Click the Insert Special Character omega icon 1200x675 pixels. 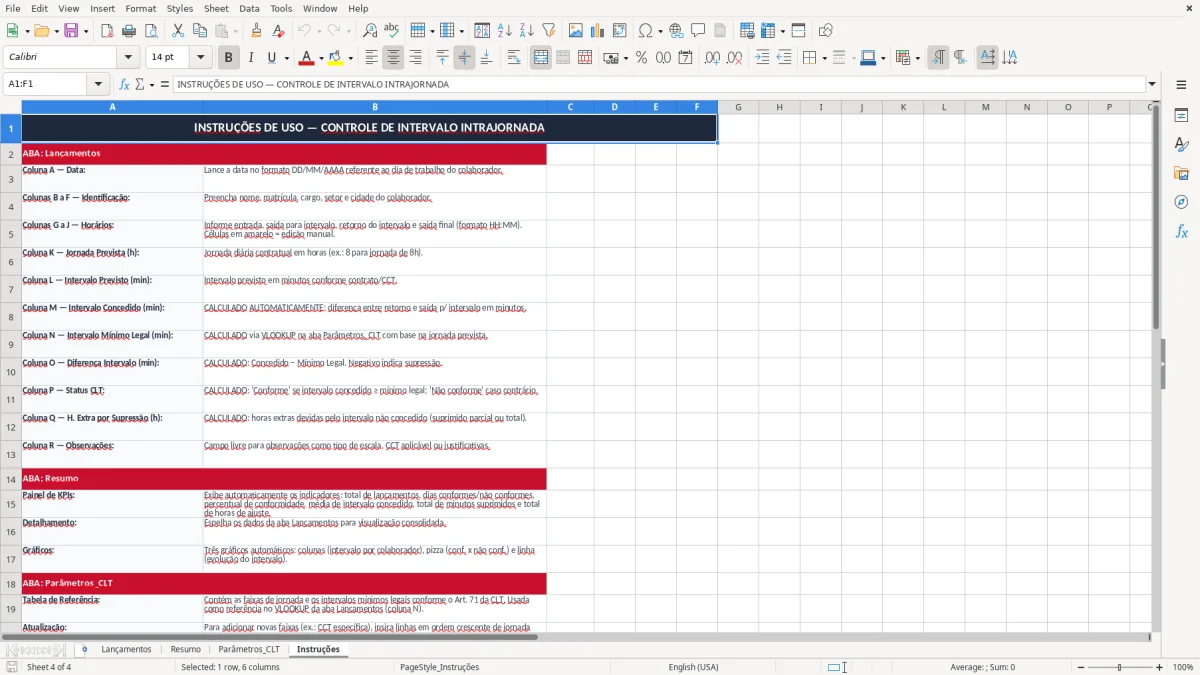pyautogui.click(x=645, y=31)
